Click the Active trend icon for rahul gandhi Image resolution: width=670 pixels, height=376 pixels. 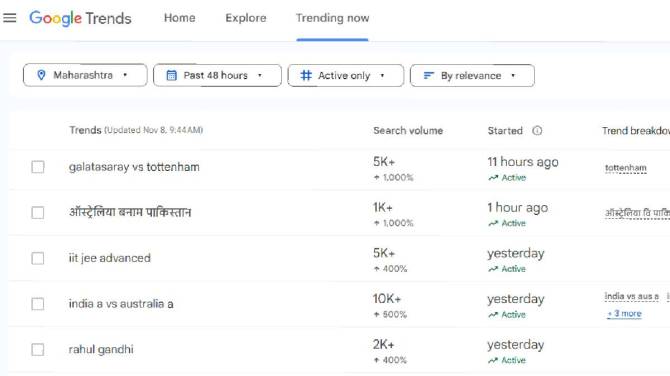click(x=493, y=360)
